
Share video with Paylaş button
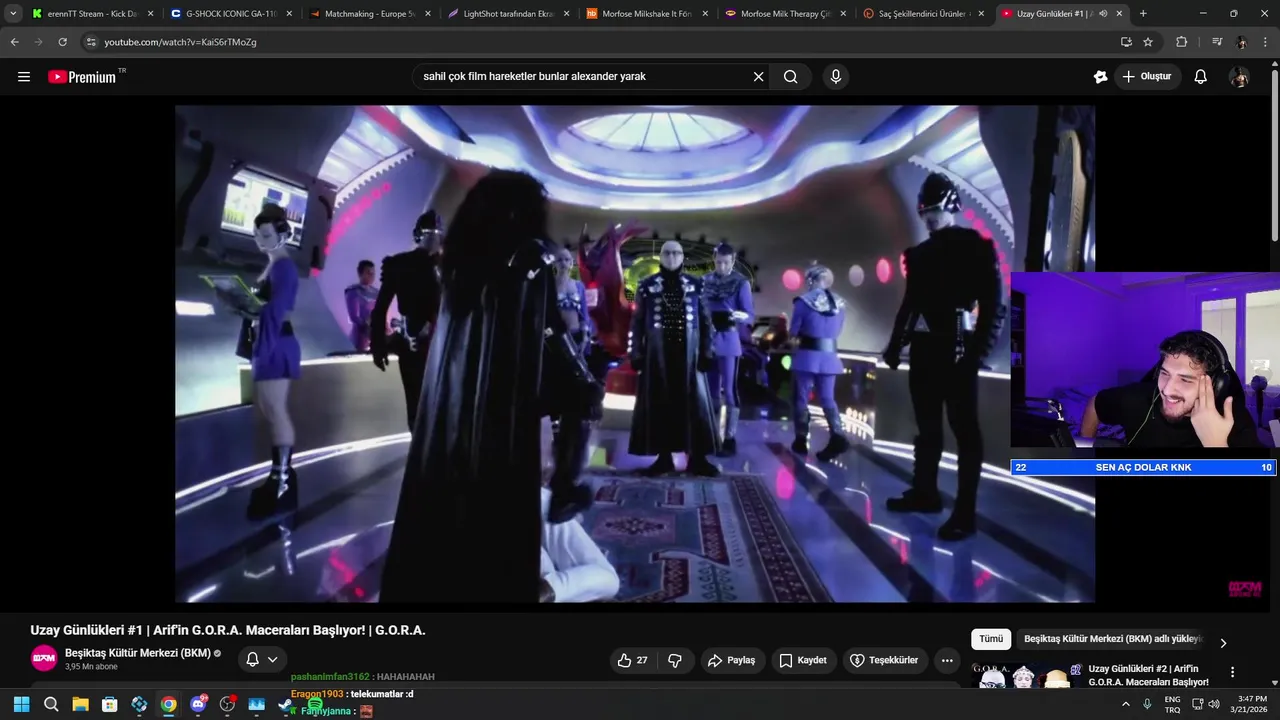point(731,660)
